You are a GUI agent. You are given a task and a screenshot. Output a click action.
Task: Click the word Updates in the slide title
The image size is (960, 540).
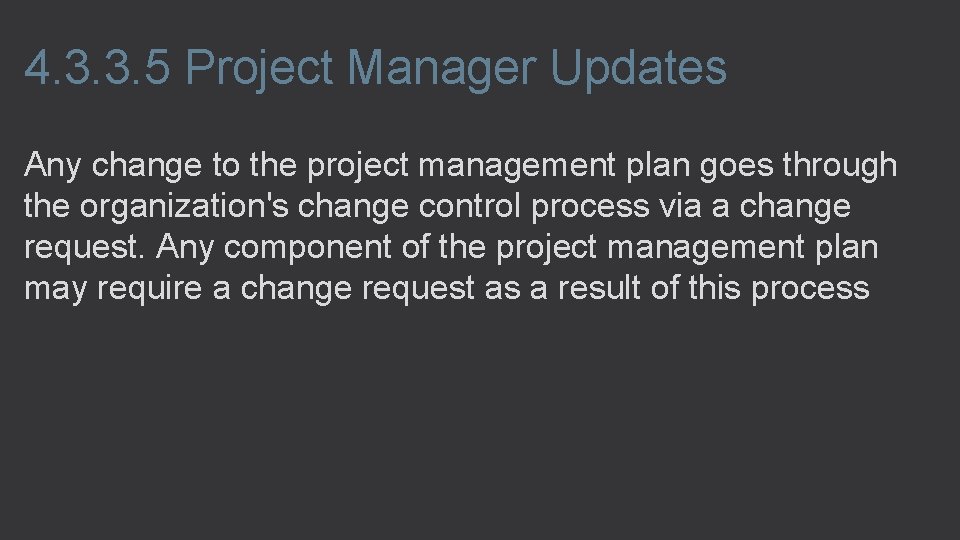click(x=638, y=68)
